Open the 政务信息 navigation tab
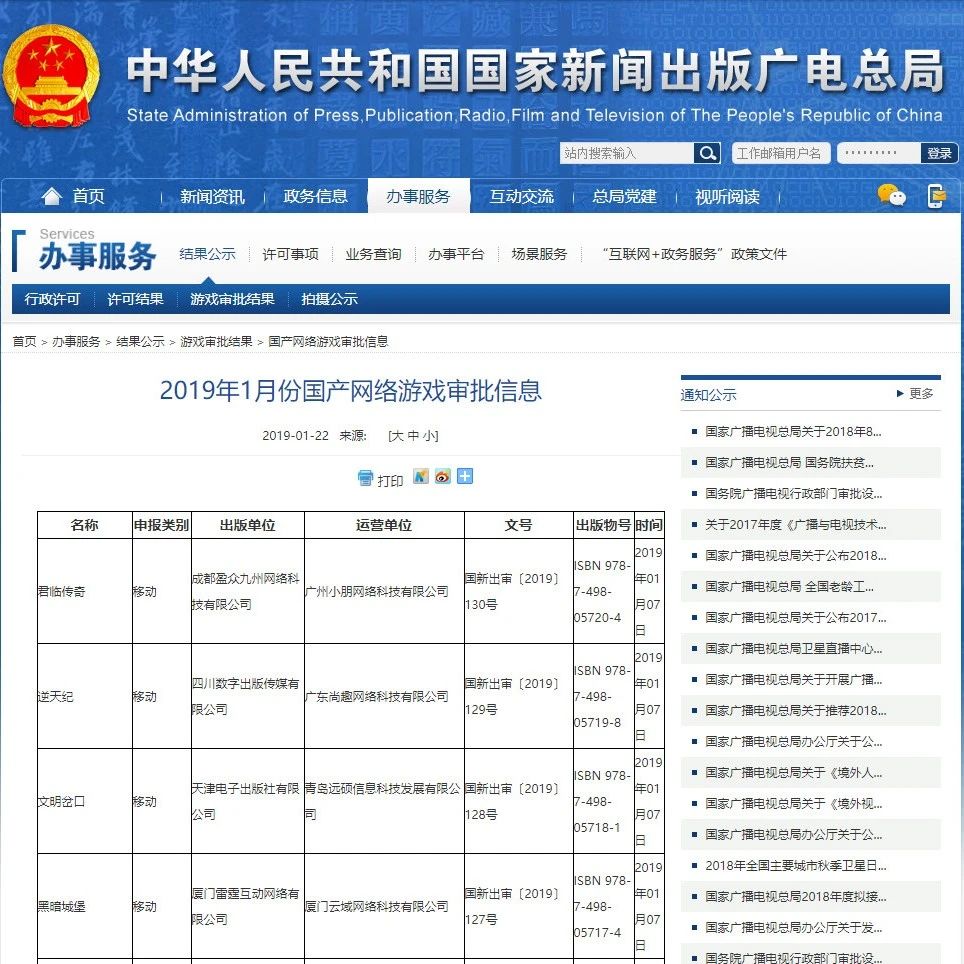The width and height of the screenshot is (964, 964). pyautogui.click(x=315, y=196)
